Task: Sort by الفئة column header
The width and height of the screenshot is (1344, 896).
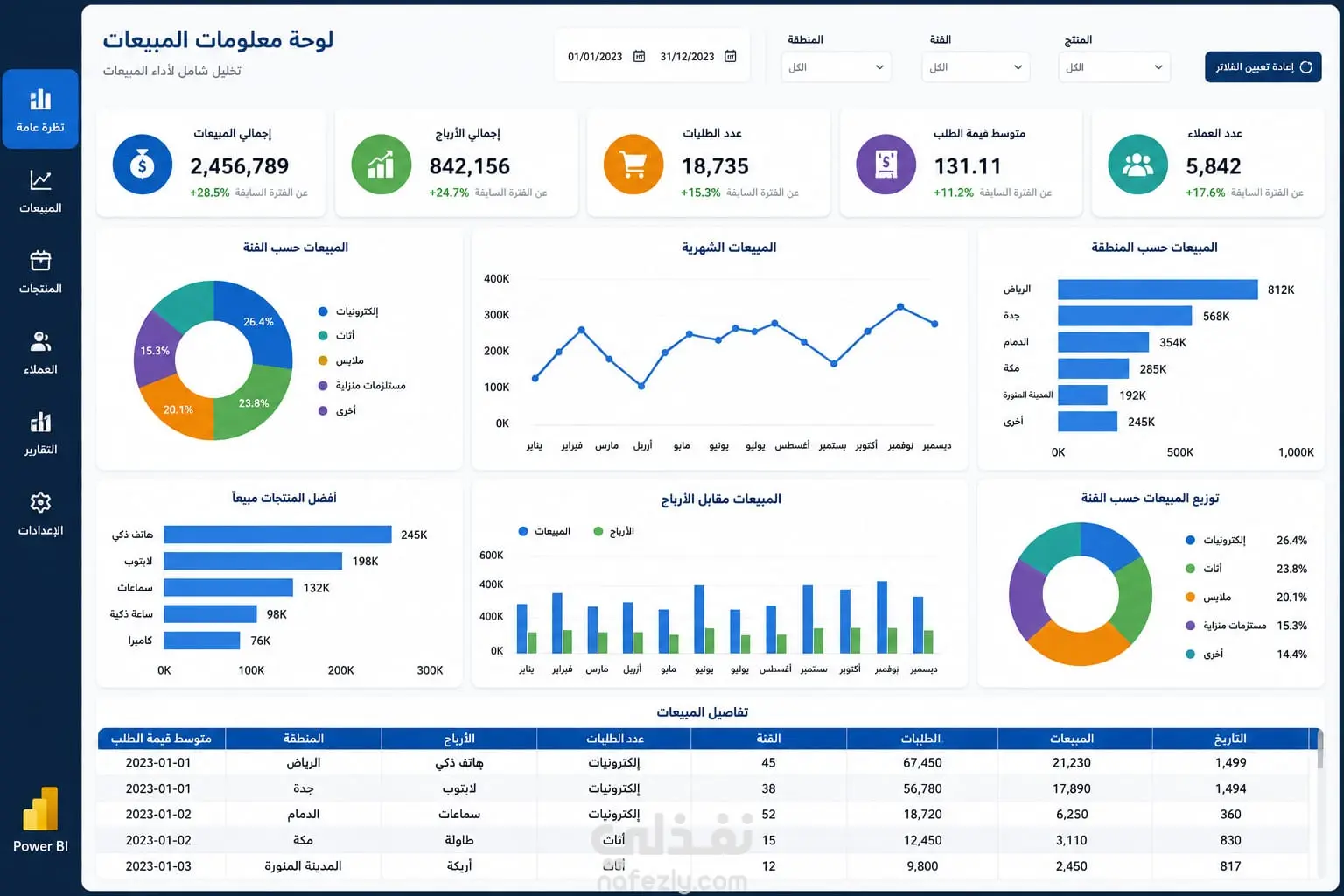Action: (768, 738)
